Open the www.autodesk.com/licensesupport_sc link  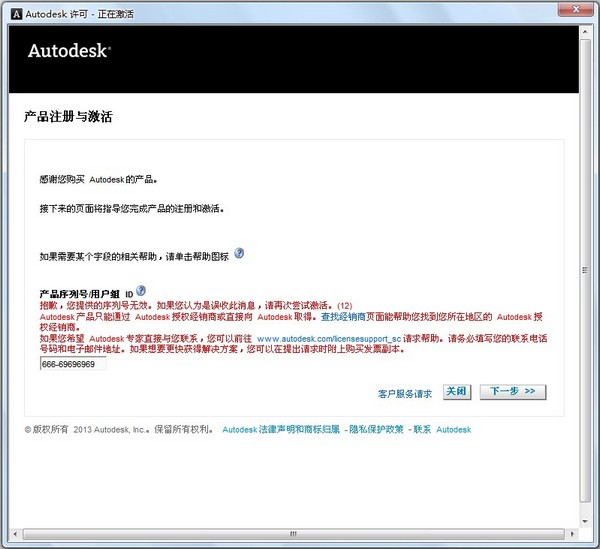tap(329, 339)
